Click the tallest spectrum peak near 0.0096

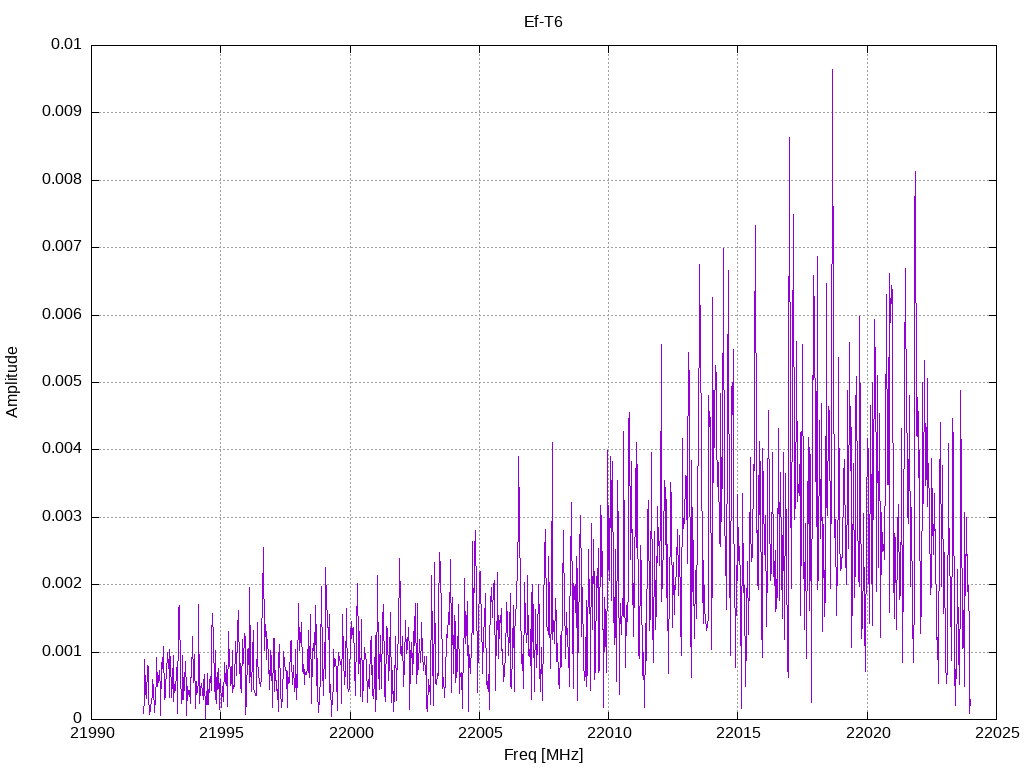pos(832,70)
